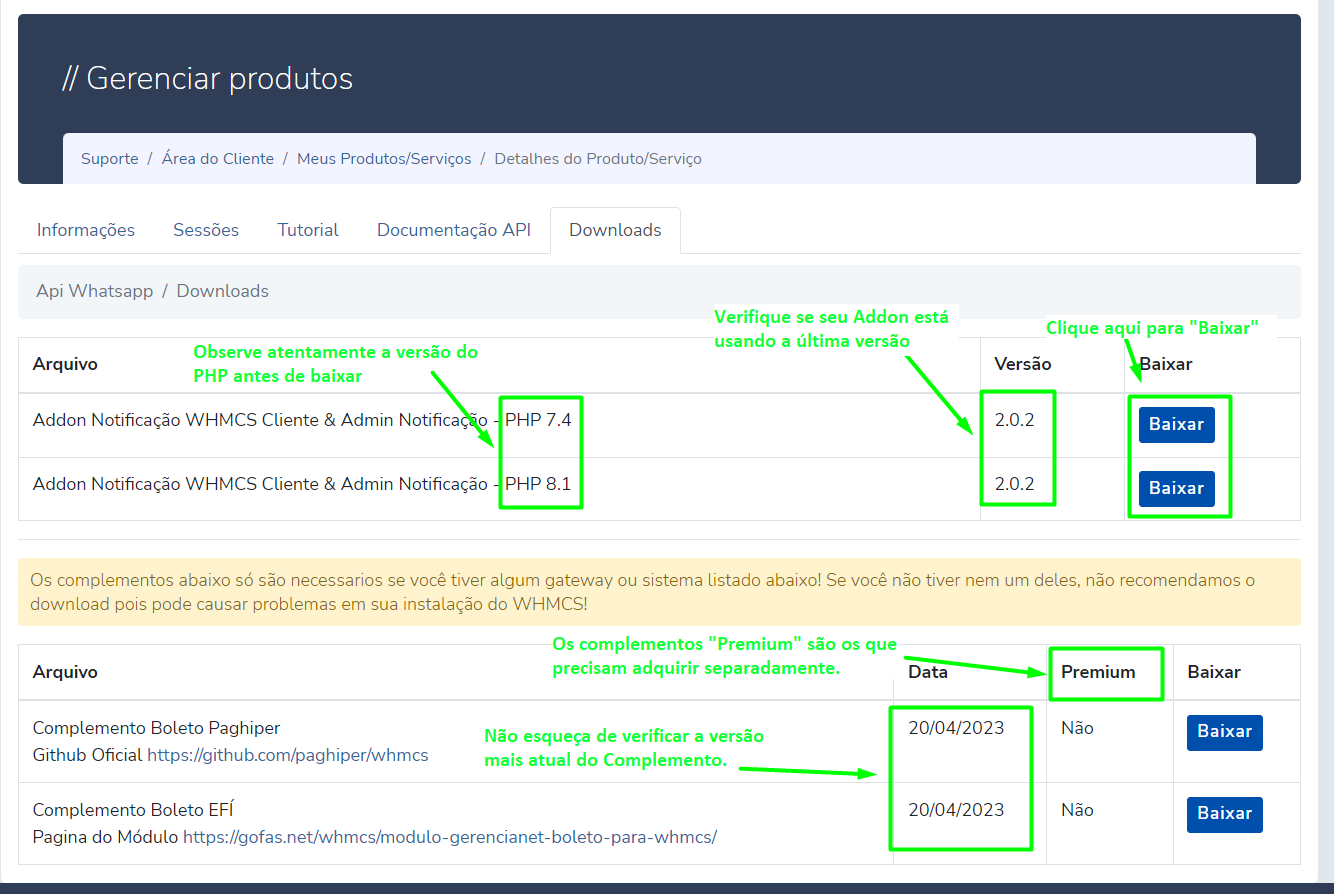This screenshot has width=1334, height=894.
Task: Click the yellow complementos warning notice
Action: [x=659, y=592]
